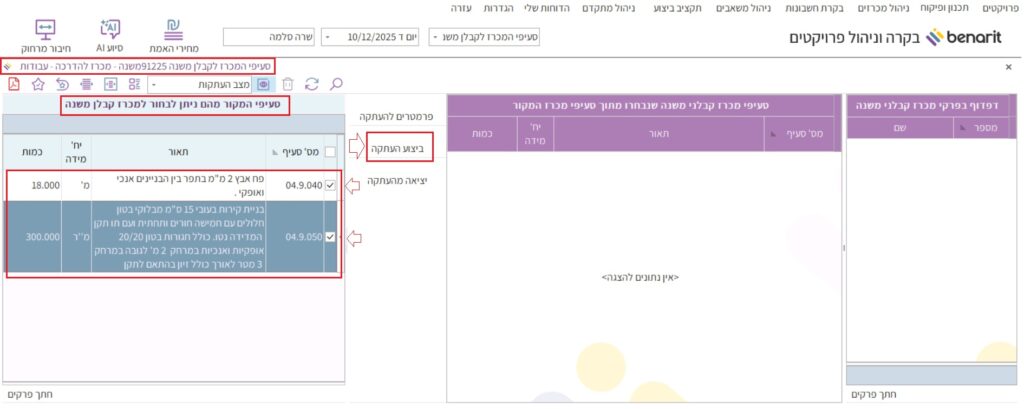Click the star favorites icon in the toolbar

(38, 84)
